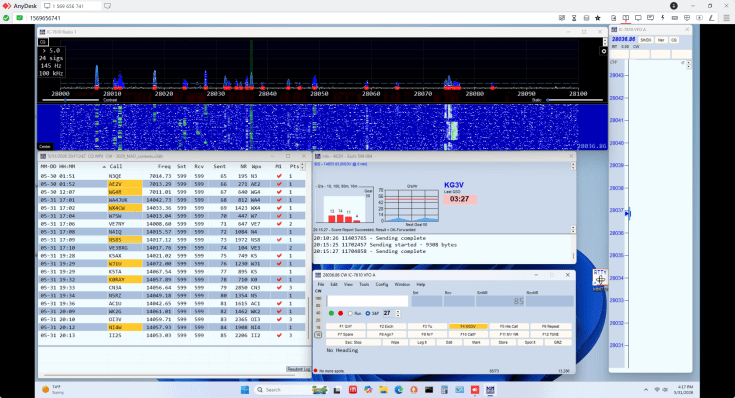
Task: Click the Wipe button
Action: [x=395, y=343]
